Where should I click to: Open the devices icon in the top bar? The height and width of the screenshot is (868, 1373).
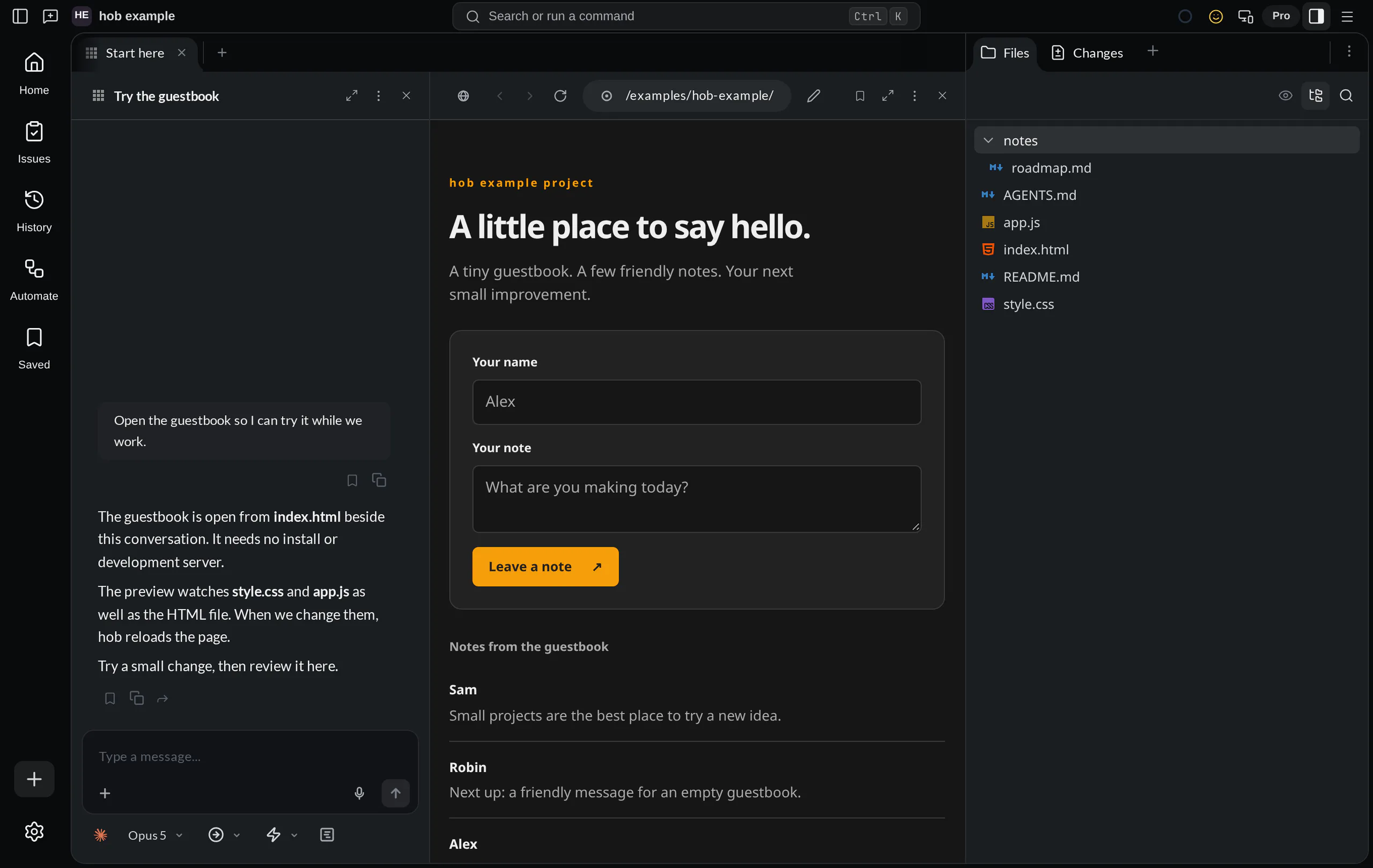[x=1246, y=16]
